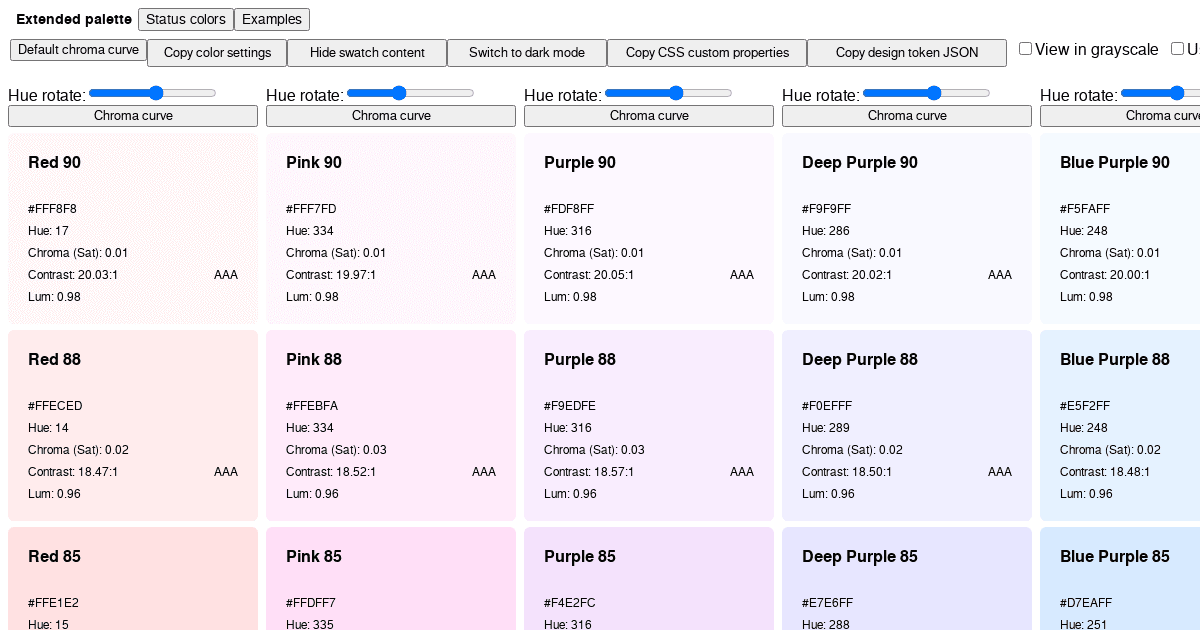Select the Red 90 color swatch

pyautogui.click(x=132, y=228)
